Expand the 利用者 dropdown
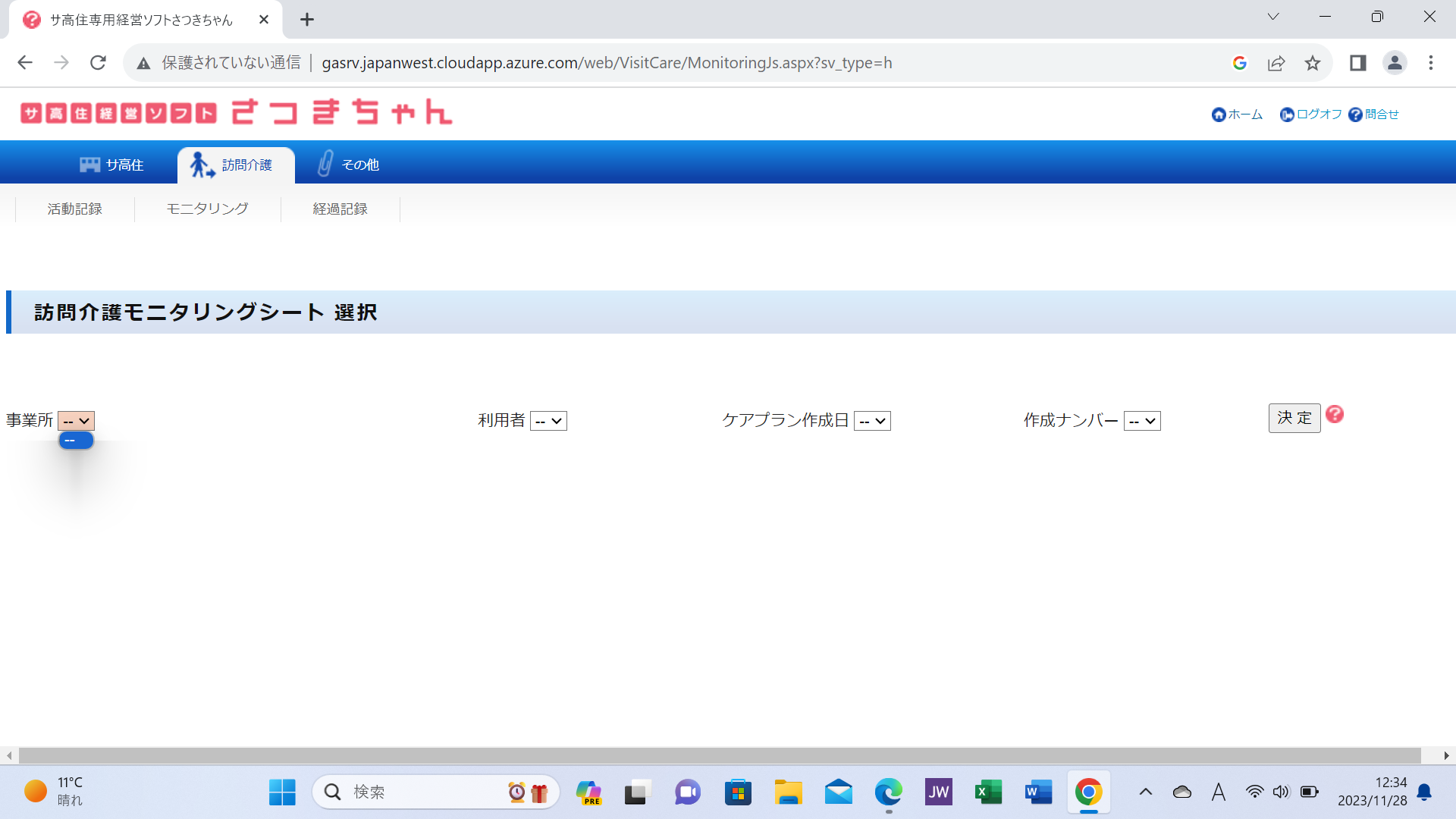Viewport: 1456px width, 819px height. pyautogui.click(x=548, y=421)
